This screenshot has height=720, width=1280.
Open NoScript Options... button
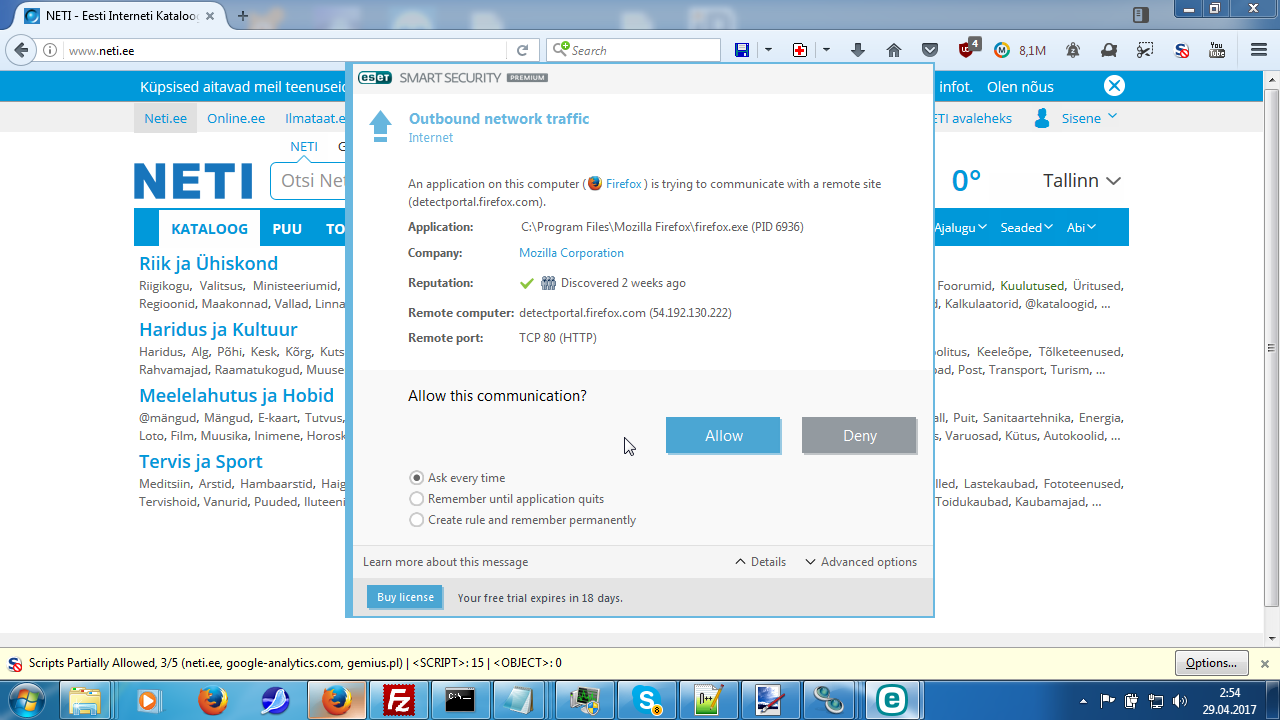tap(1212, 663)
